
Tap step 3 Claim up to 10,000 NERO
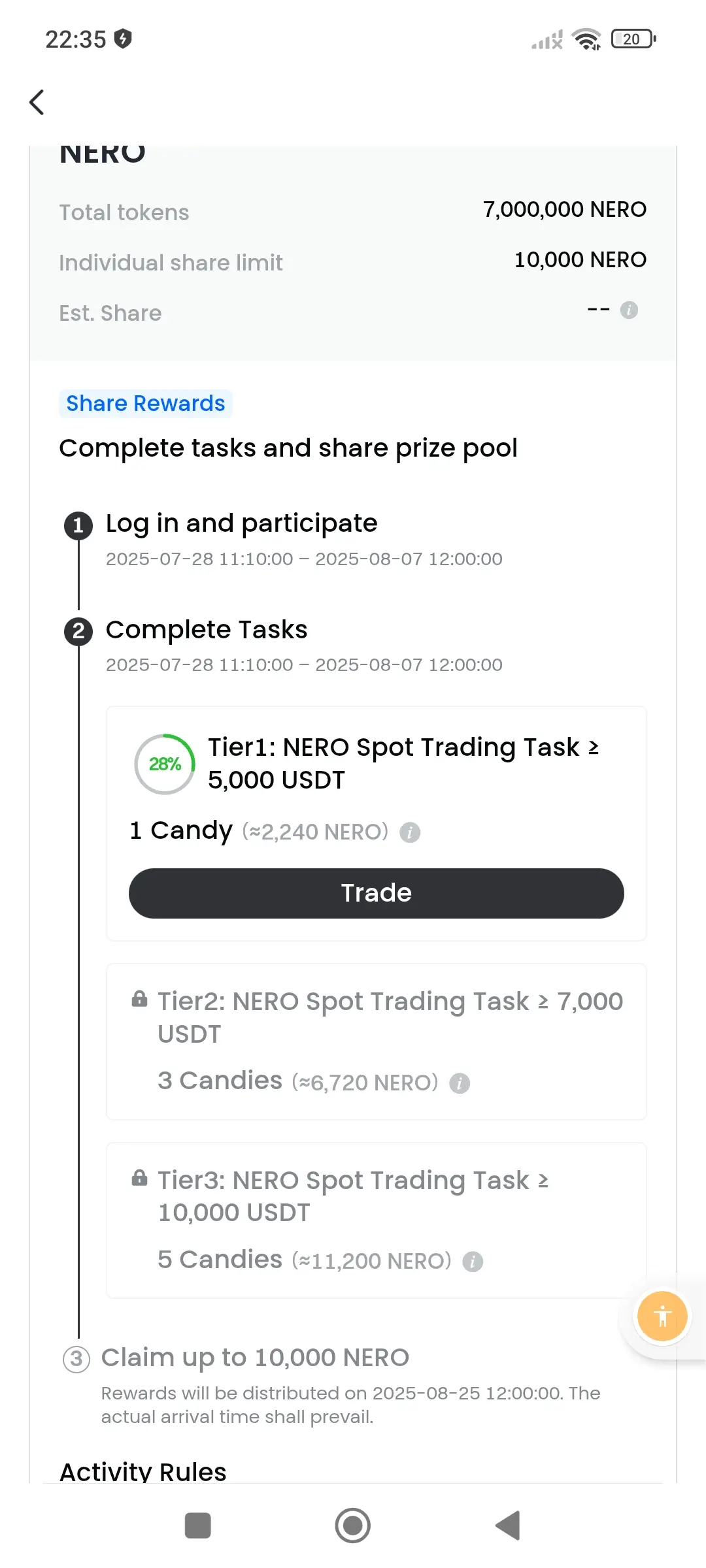pyautogui.click(x=255, y=1358)
